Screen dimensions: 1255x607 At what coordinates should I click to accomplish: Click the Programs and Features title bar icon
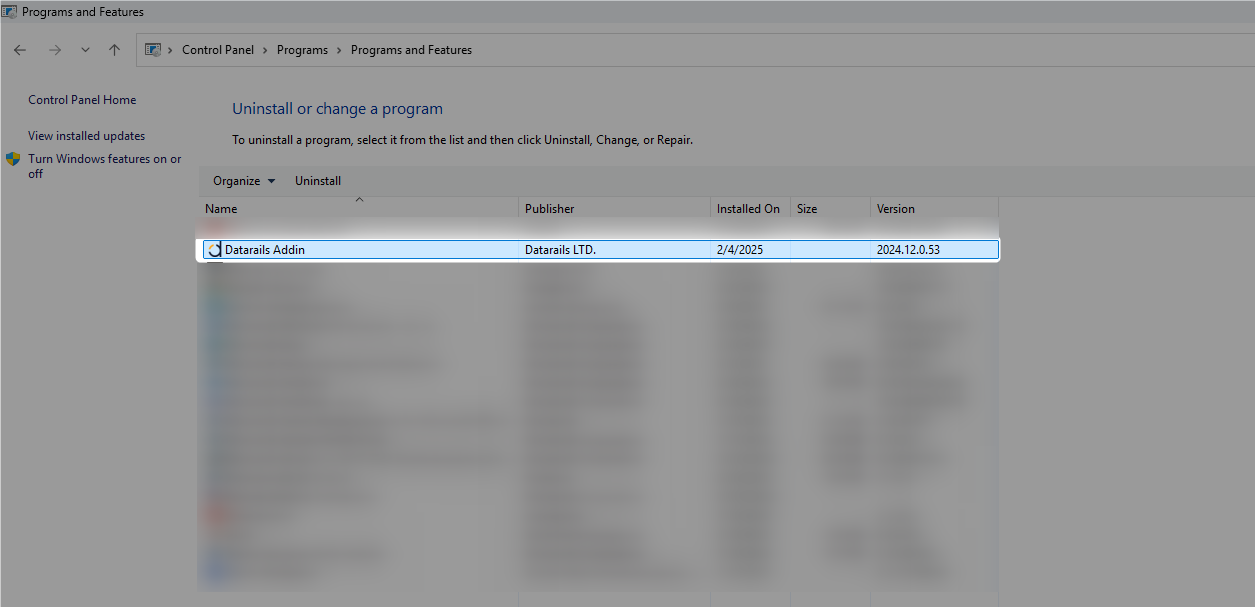coord(10,12)
